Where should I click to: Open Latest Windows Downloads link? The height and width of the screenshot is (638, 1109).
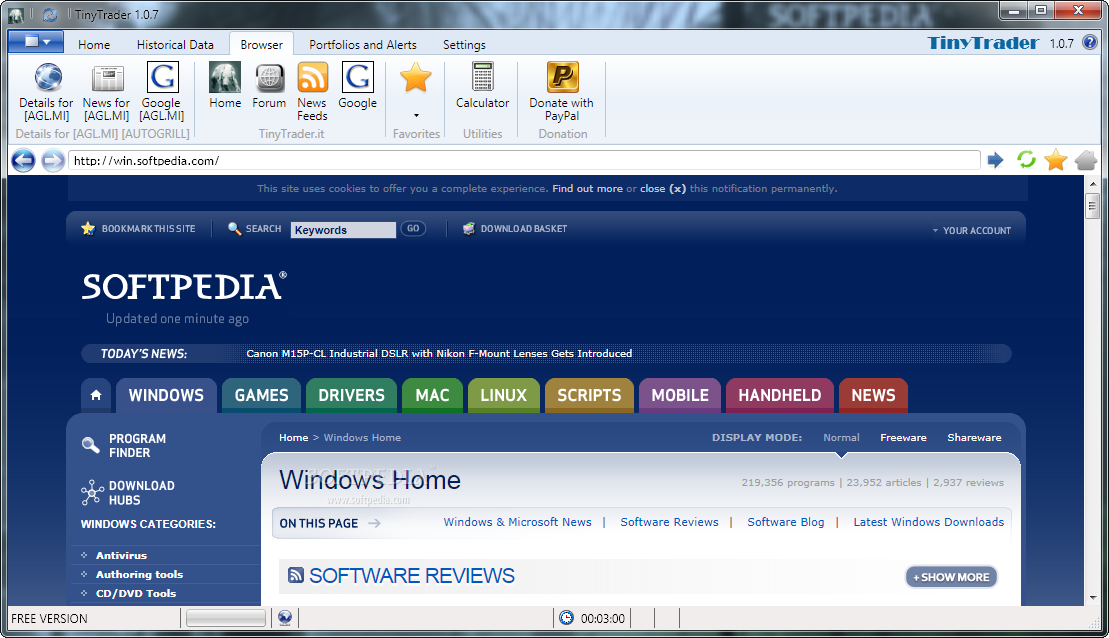click(x=929, y=522)
